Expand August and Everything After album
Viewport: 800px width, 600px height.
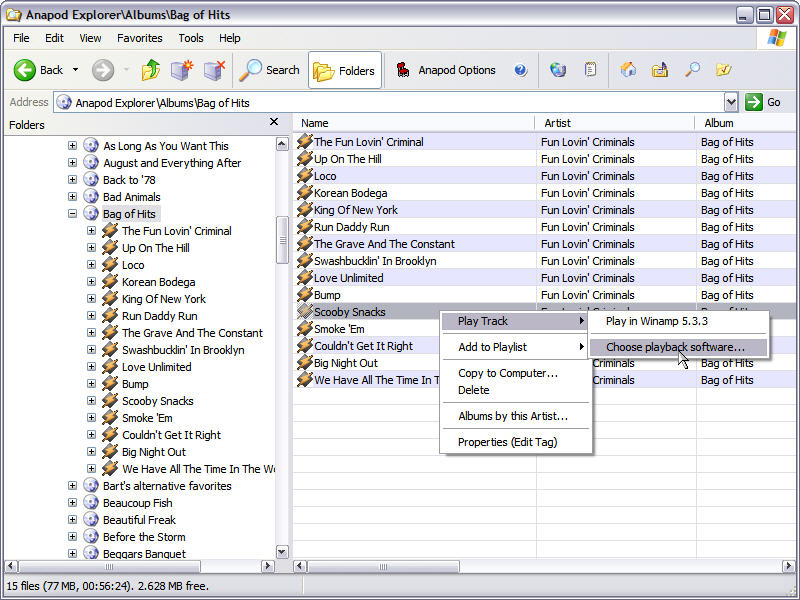coord(72,163)
